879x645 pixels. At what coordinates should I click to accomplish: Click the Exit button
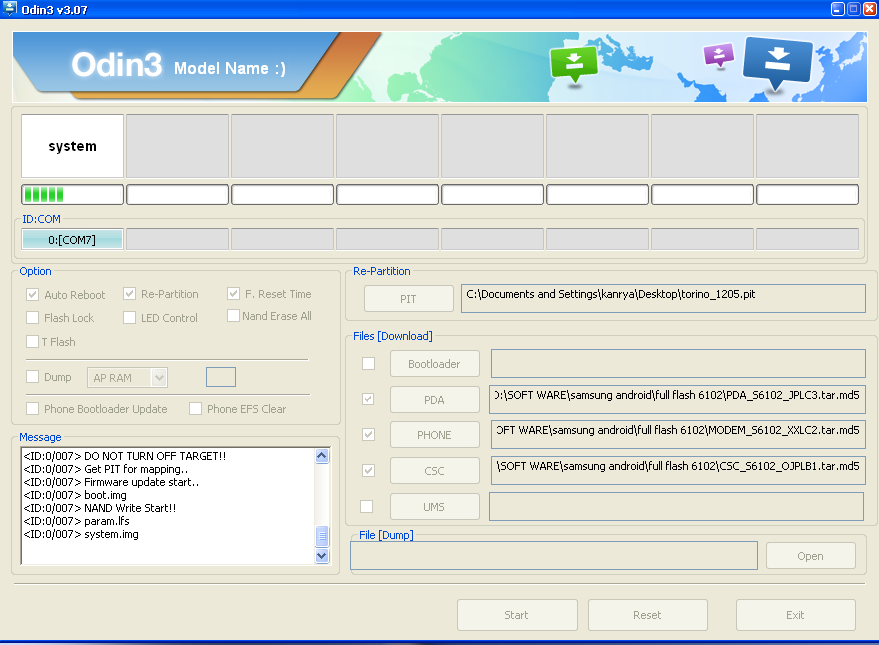795,615
